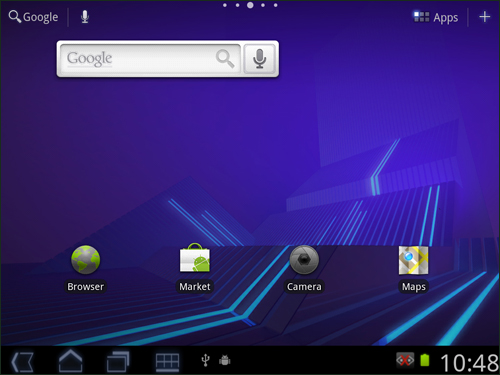
Task: Tap the microphone button in search widget
Action: [260, 59]
